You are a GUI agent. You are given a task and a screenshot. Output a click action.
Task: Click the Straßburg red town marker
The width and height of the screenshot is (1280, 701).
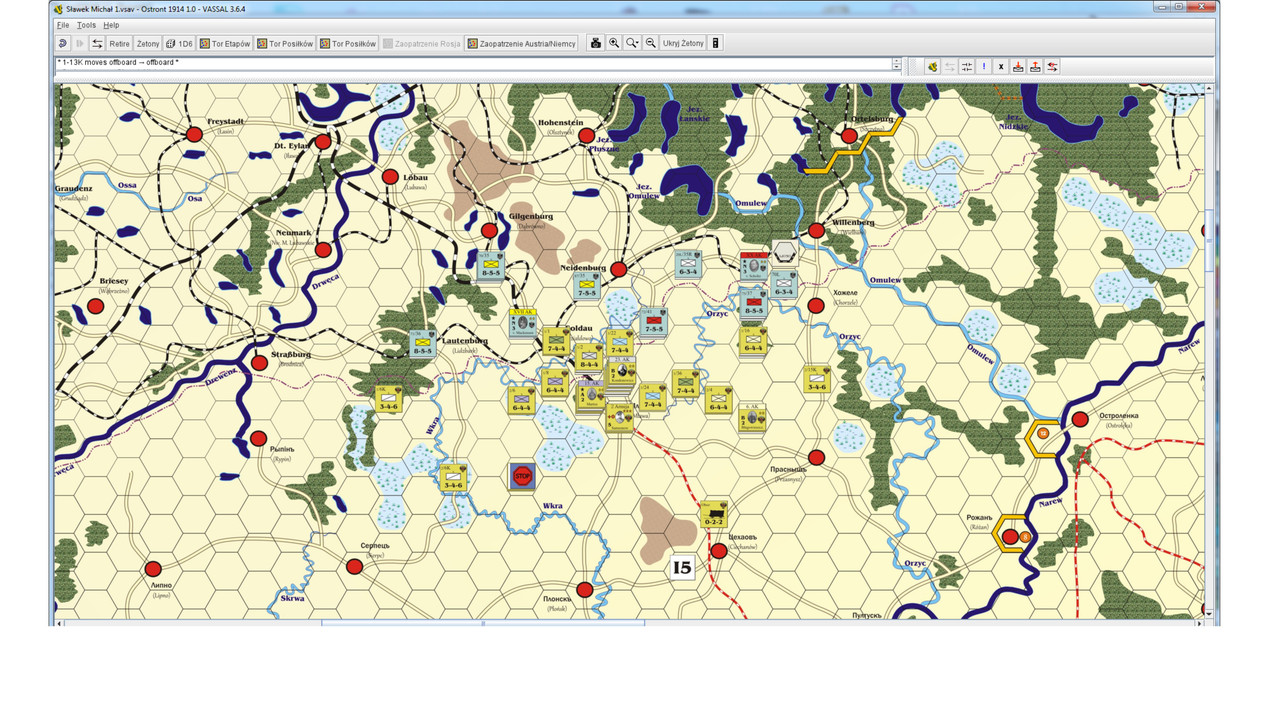click(x=259, y=363)
